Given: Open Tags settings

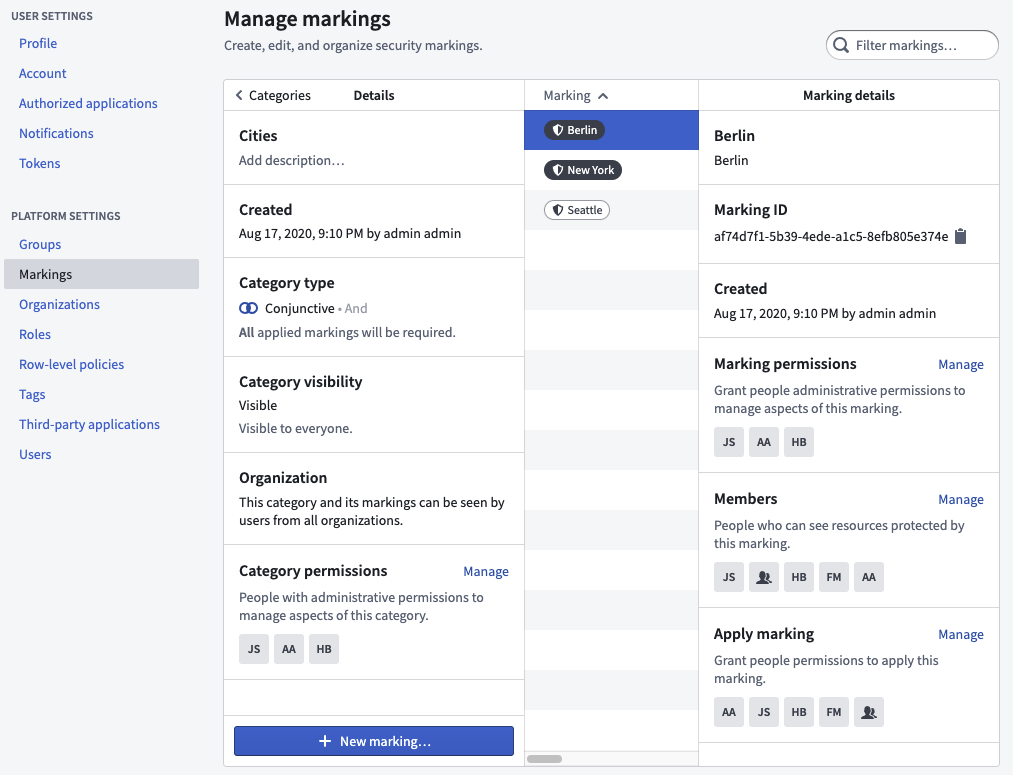Looking at the screenshot, I should tap(32, 395).
